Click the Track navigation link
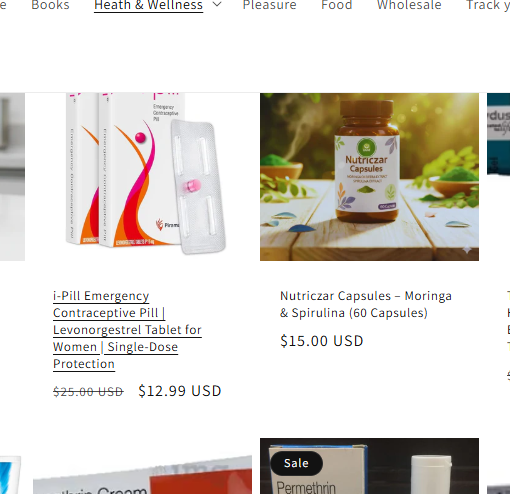Image resolution: width=510 pixels, height=494 pixels. tap(488, 5)
